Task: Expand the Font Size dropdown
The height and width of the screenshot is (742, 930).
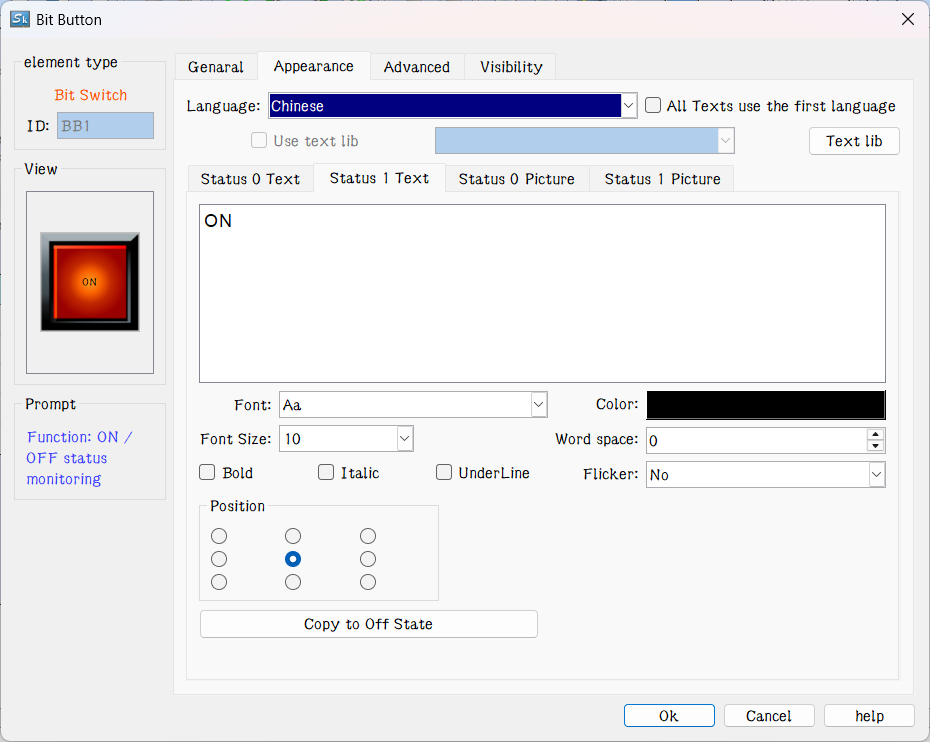Action: [x=405, y=439]
